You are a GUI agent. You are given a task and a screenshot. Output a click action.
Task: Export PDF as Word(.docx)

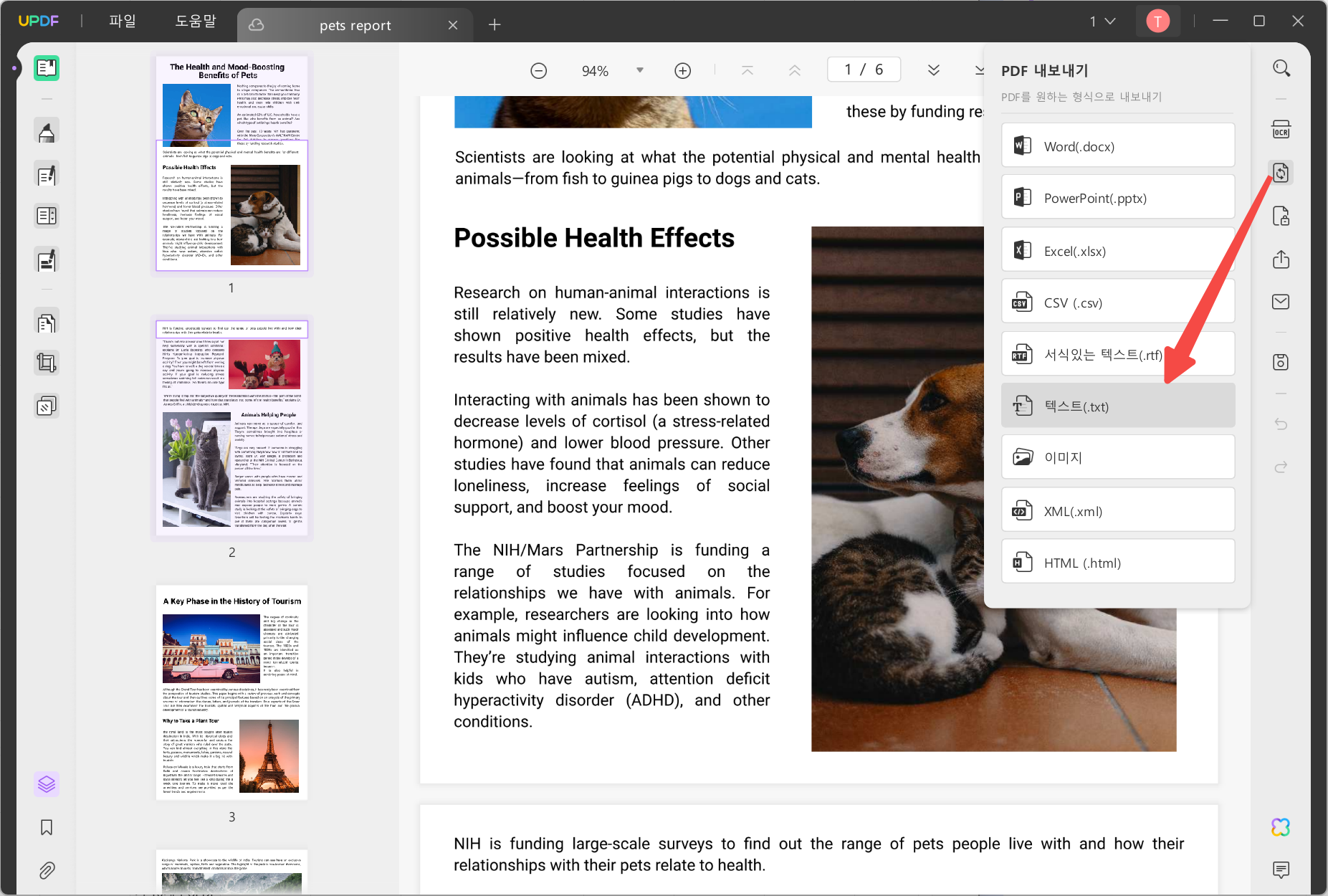(1118, 146)
